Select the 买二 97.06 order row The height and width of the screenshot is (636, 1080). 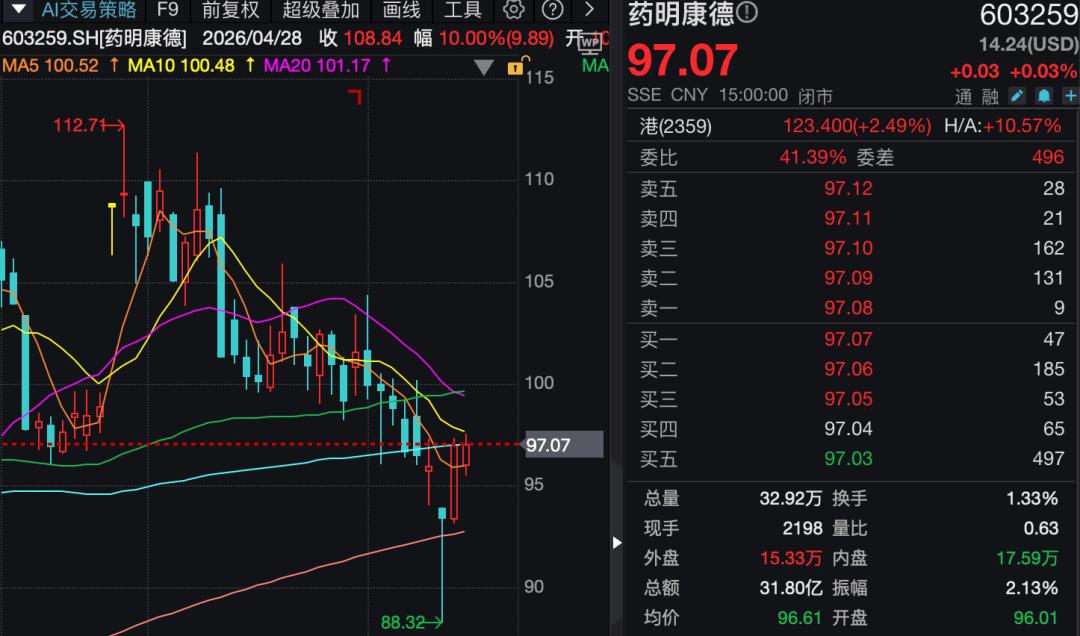[851, 369]
